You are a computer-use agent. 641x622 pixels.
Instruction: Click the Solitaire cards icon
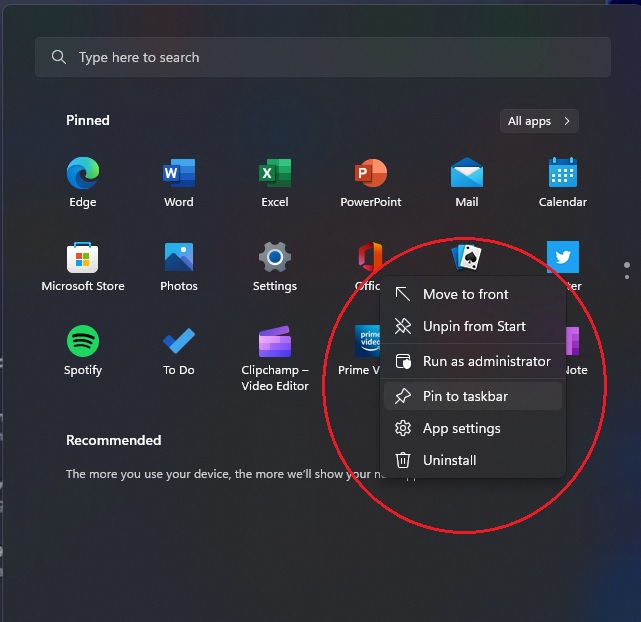(467, 257)
